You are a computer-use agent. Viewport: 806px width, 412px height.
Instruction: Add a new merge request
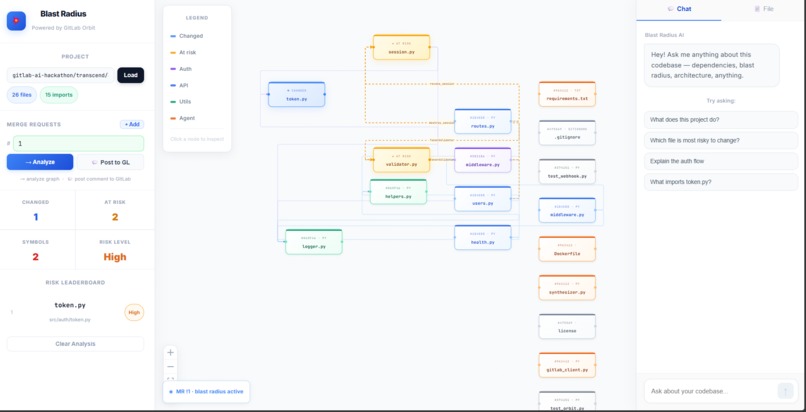point(132,124)
